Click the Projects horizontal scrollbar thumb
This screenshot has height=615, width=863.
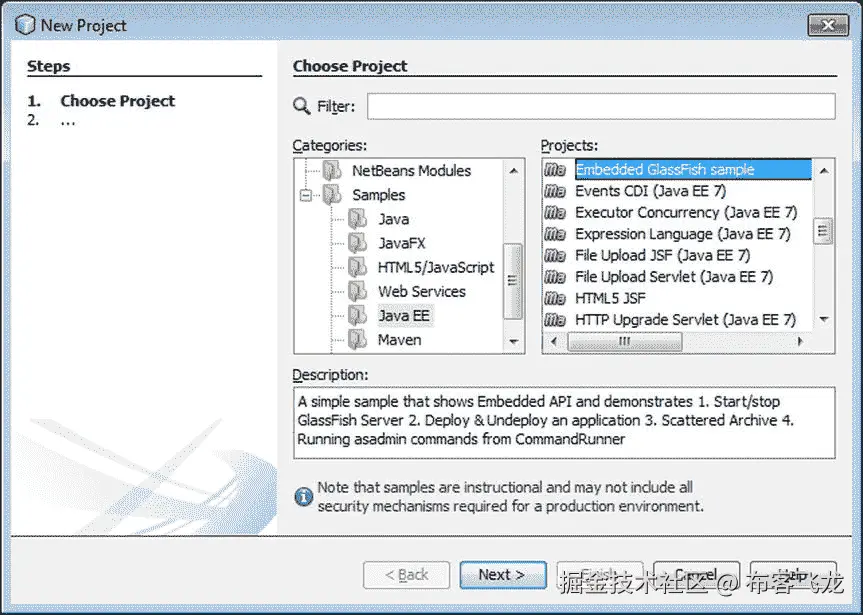(x=624, y=342)
